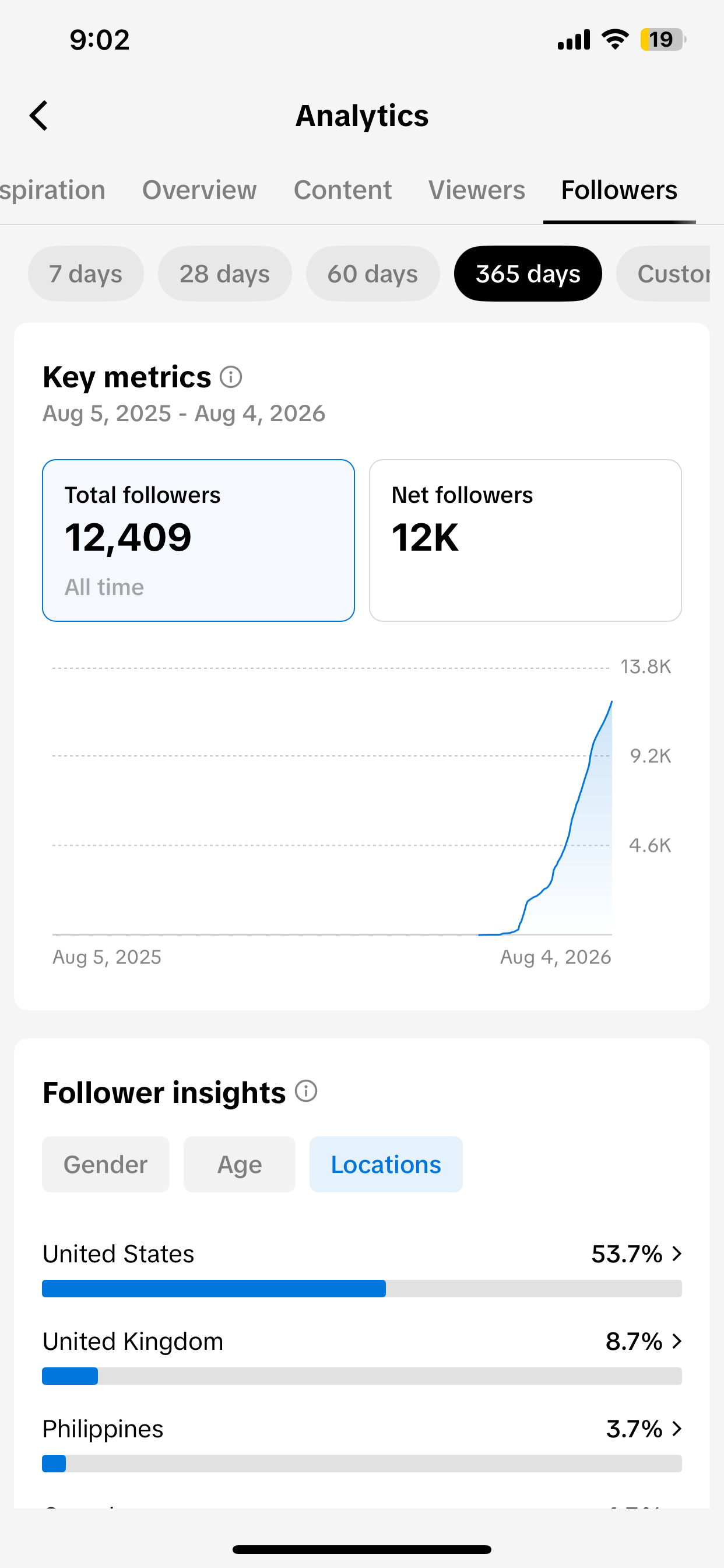
Task: Show Gender follower insights
Action: pos(106,1164)
